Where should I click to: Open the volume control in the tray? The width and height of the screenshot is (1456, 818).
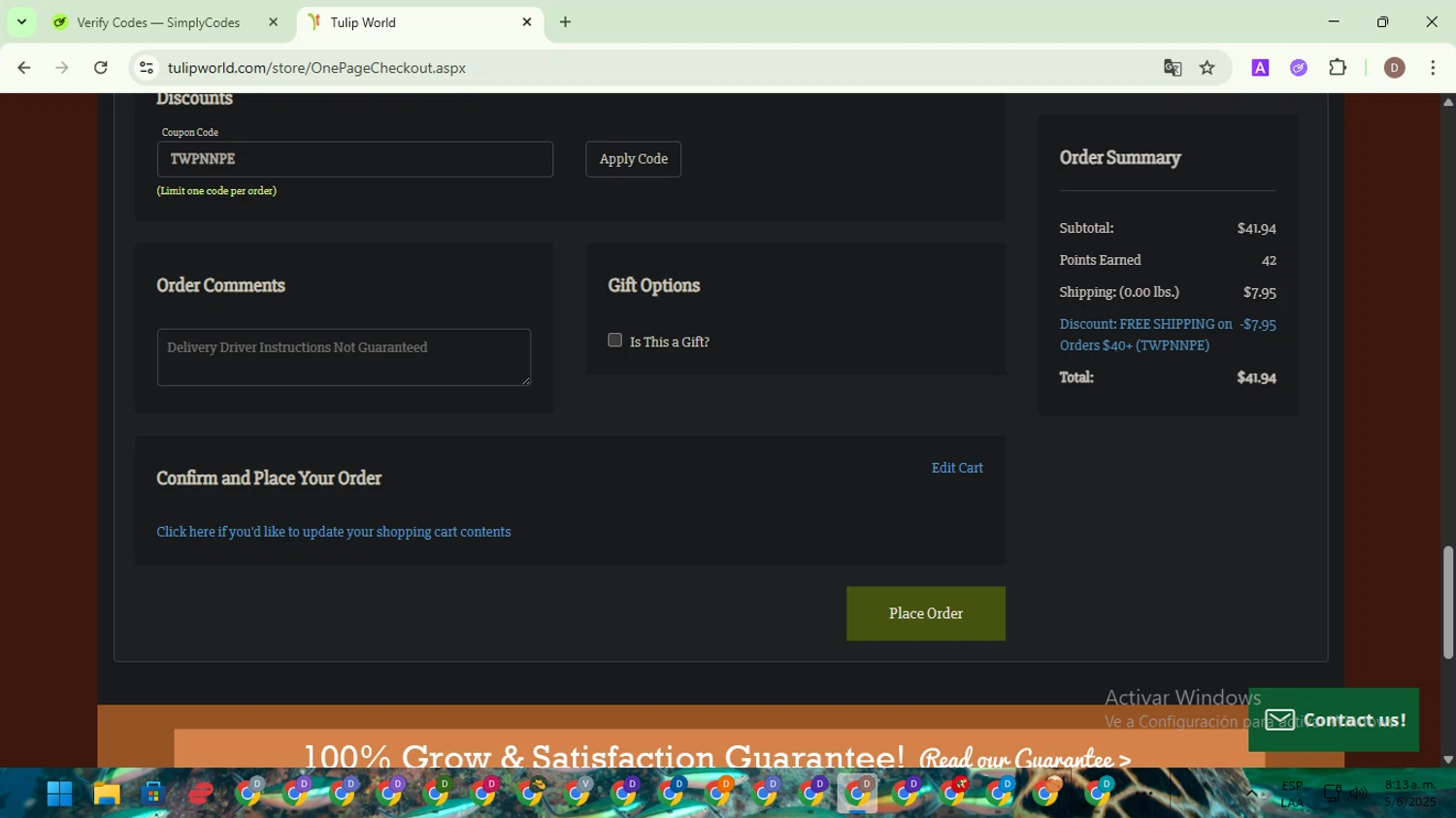click(x=1358, y=794)
